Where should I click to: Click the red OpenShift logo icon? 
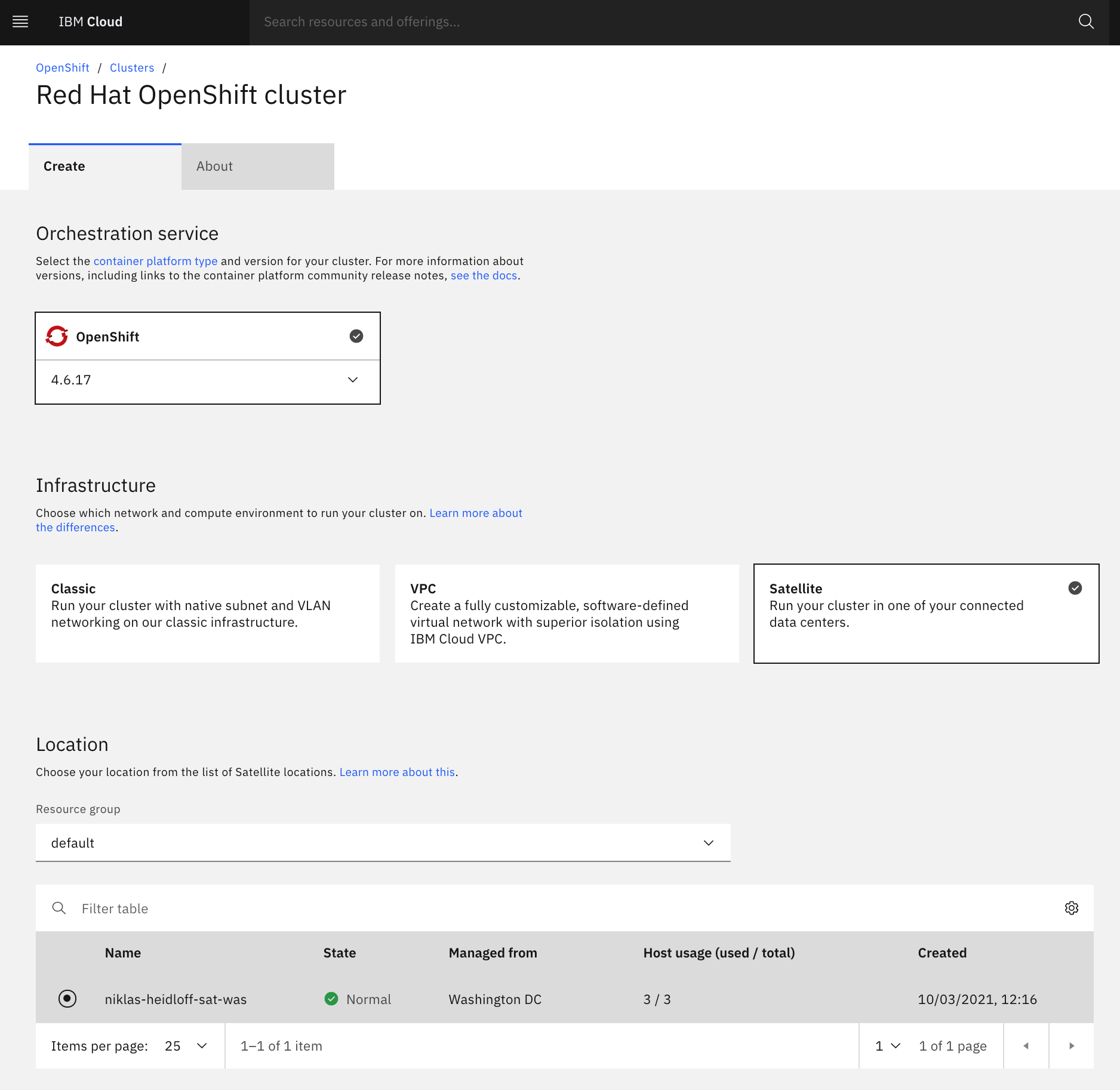(57, 336)
